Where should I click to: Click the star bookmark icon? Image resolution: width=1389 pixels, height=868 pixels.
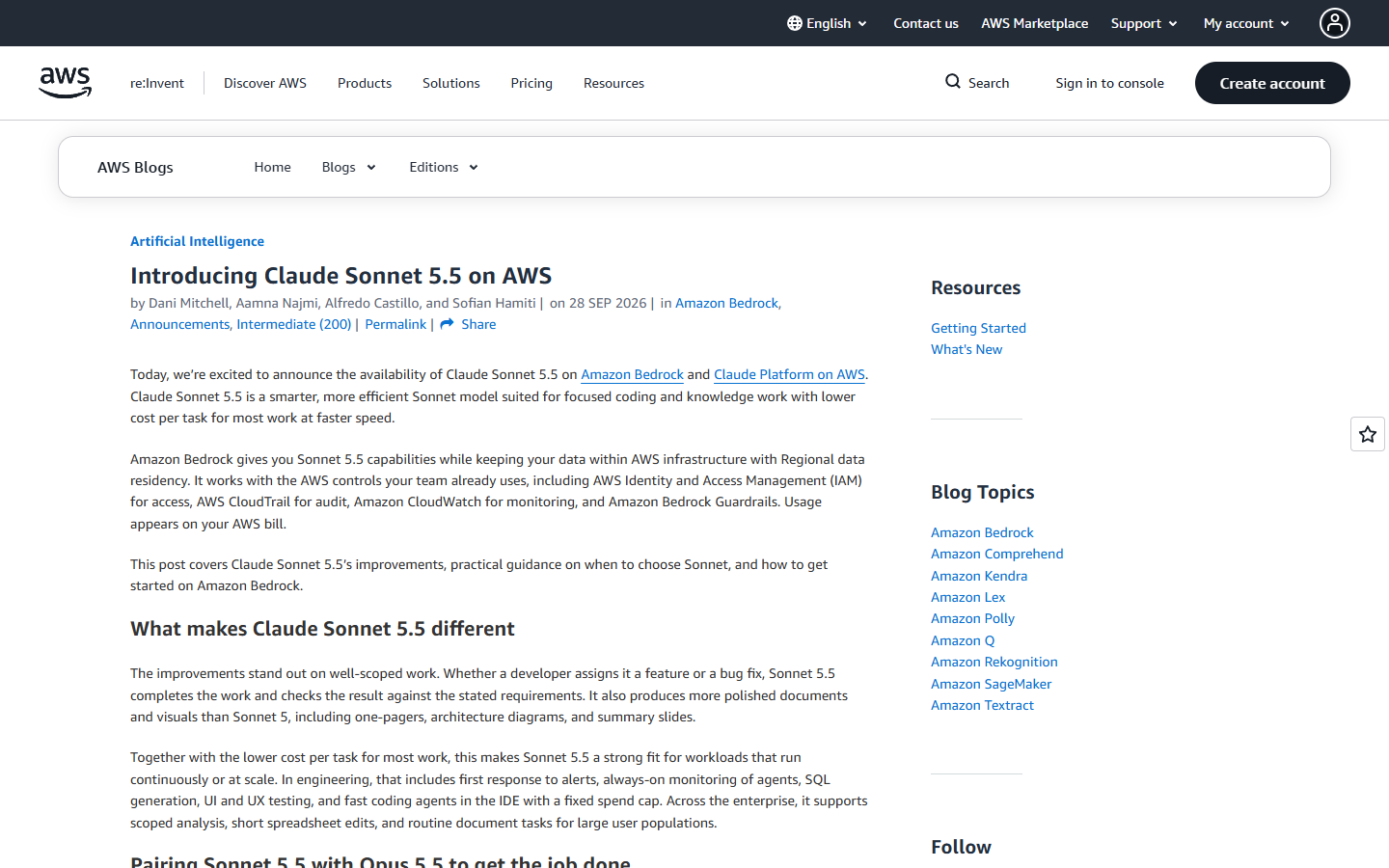[x=1368, y=434]
